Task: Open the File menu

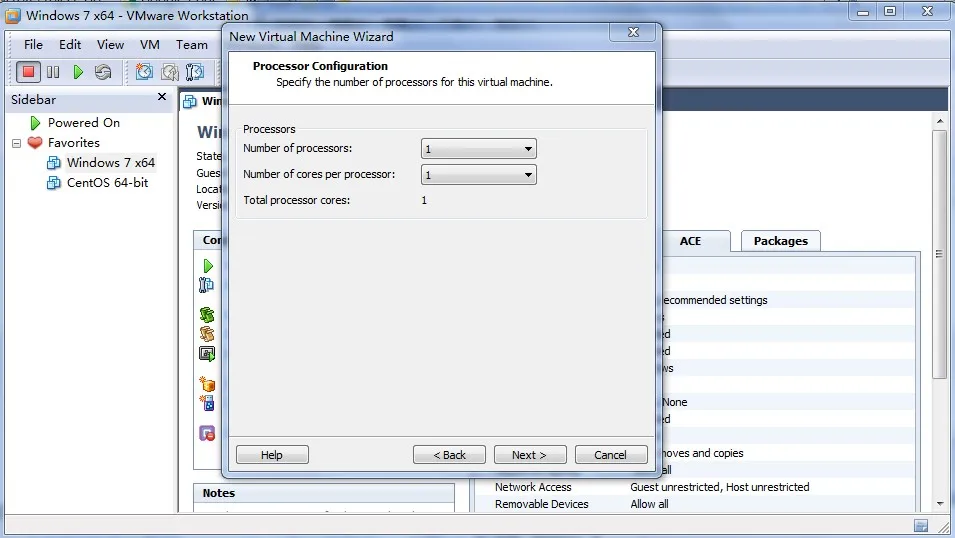Action: [x=33, y=44]
